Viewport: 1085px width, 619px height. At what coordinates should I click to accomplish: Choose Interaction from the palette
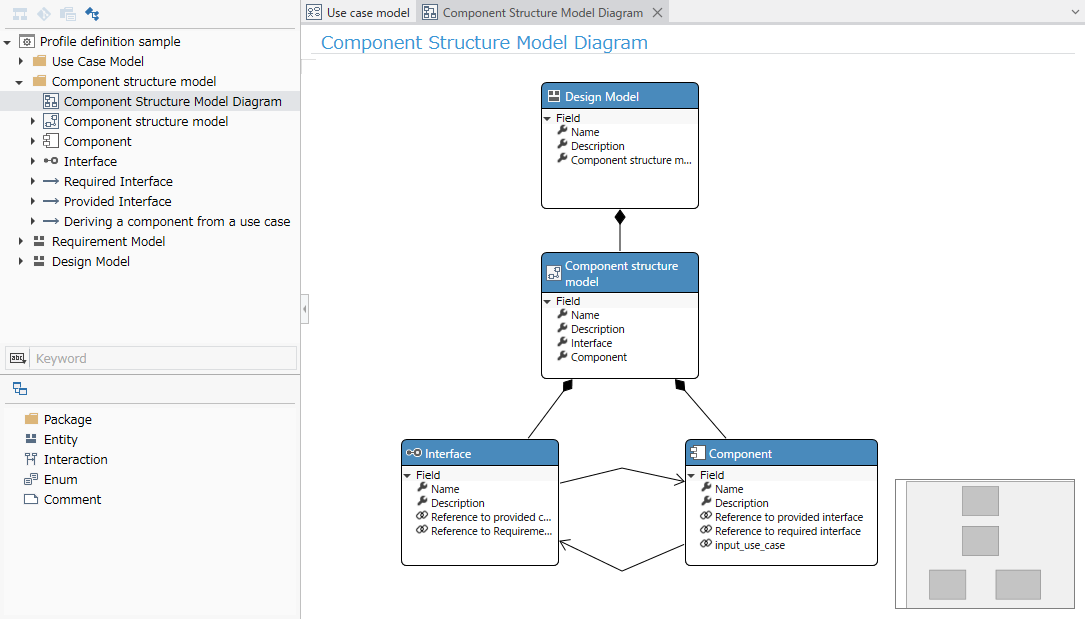click(75, 459)
